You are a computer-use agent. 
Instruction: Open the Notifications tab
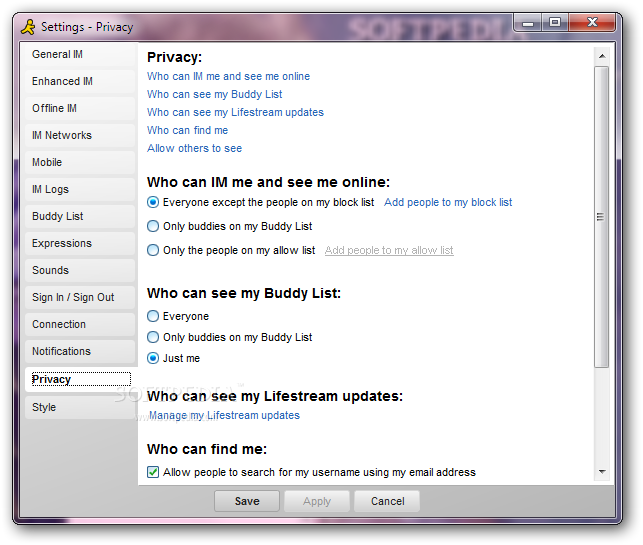(80, 351)
